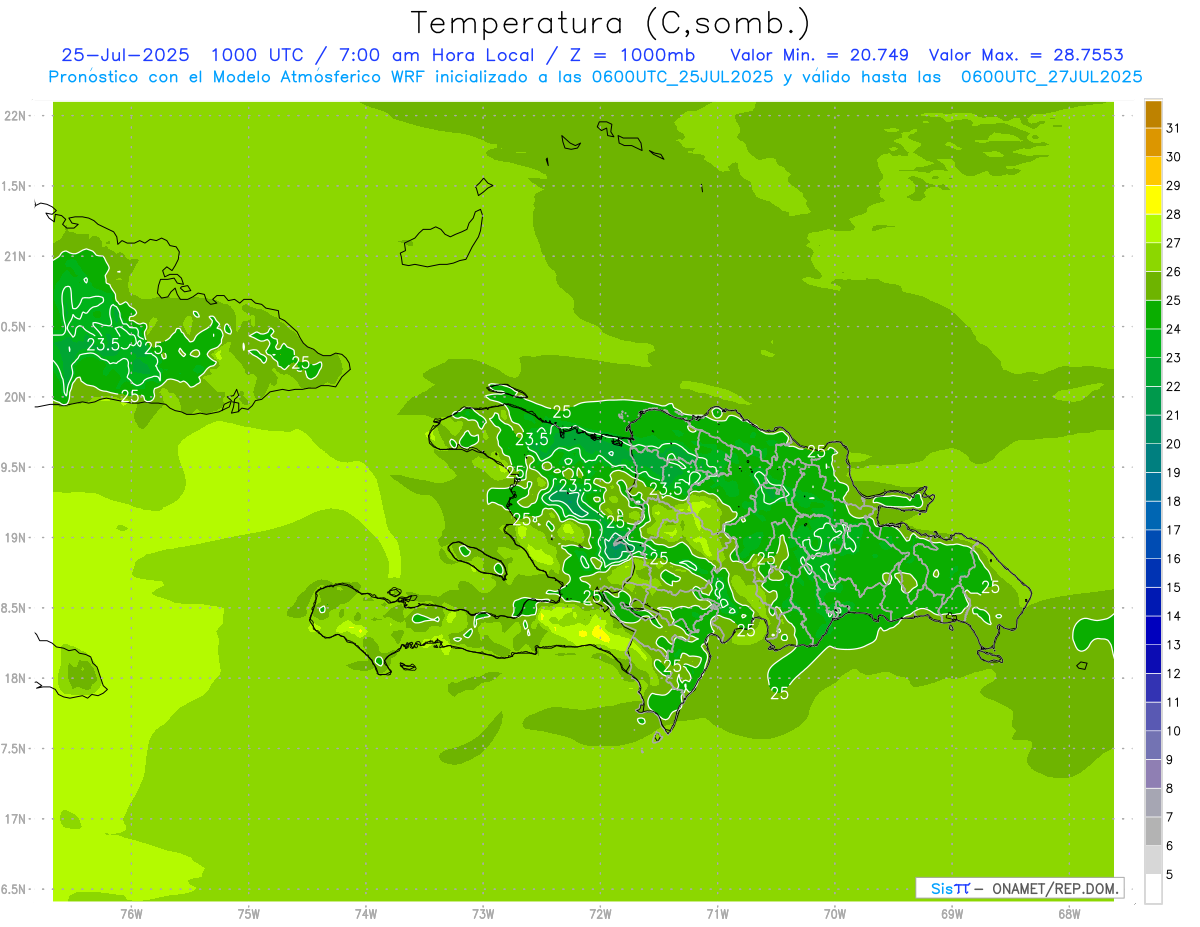Pick the orange swatch between legend 30 and 31
Viewport: 1200px width, 927px height.
tap(1153, 142)
